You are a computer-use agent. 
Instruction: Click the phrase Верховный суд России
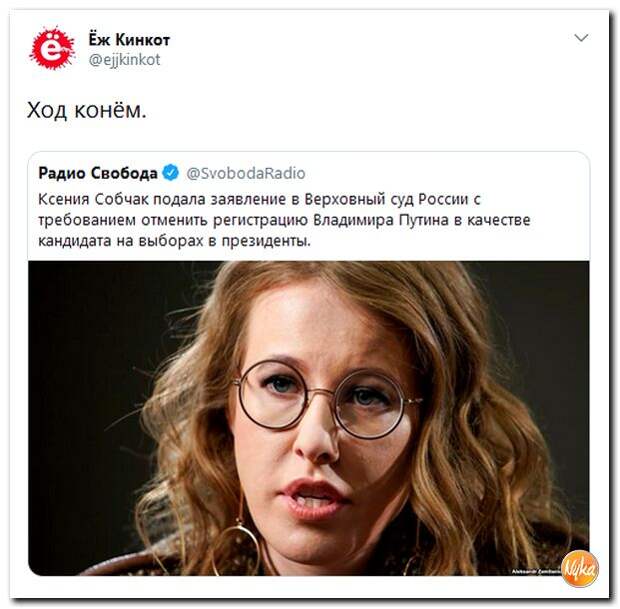coord(386,199)
